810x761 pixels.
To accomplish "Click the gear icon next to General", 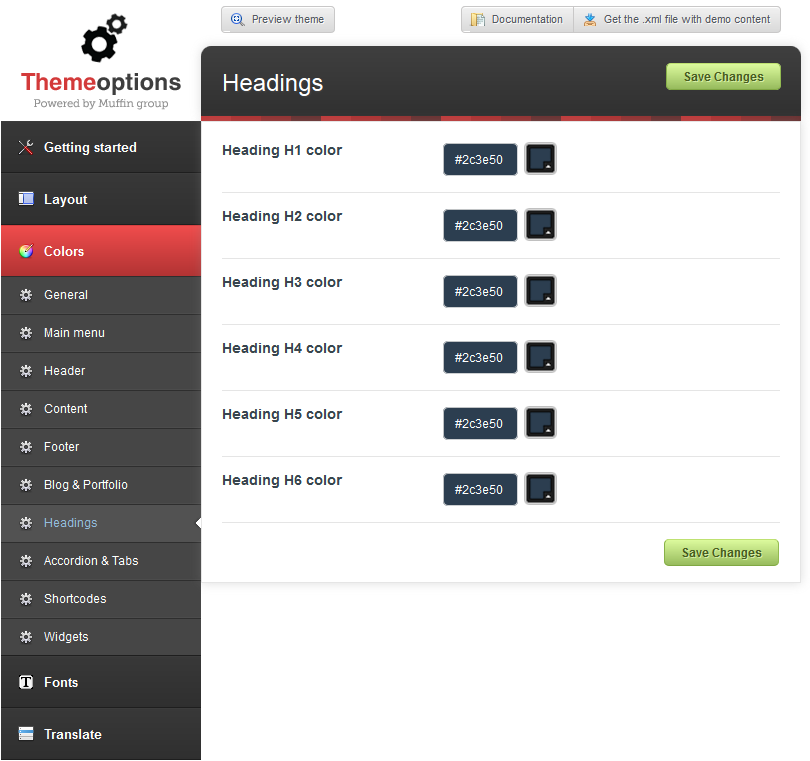I will 26,295.
